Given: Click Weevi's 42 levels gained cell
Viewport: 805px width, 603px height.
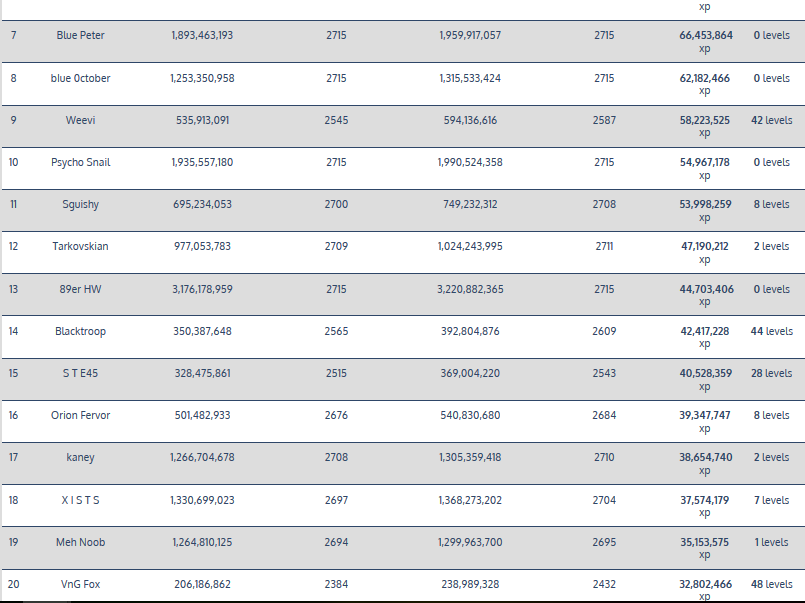Looking at the screenshot, I should tap(771, 120).
